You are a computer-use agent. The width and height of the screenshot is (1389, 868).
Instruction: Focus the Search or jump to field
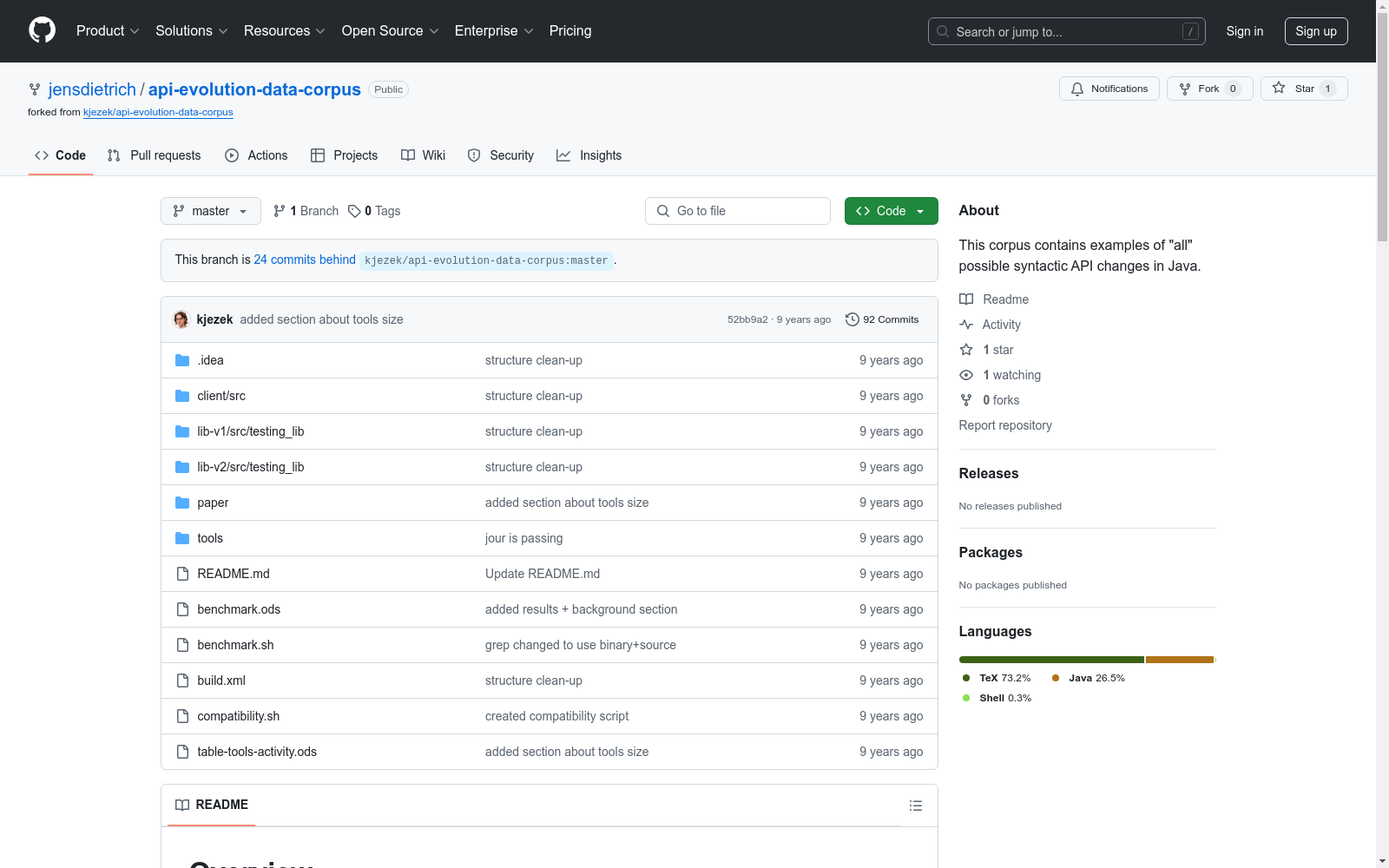coord(1067,31)
